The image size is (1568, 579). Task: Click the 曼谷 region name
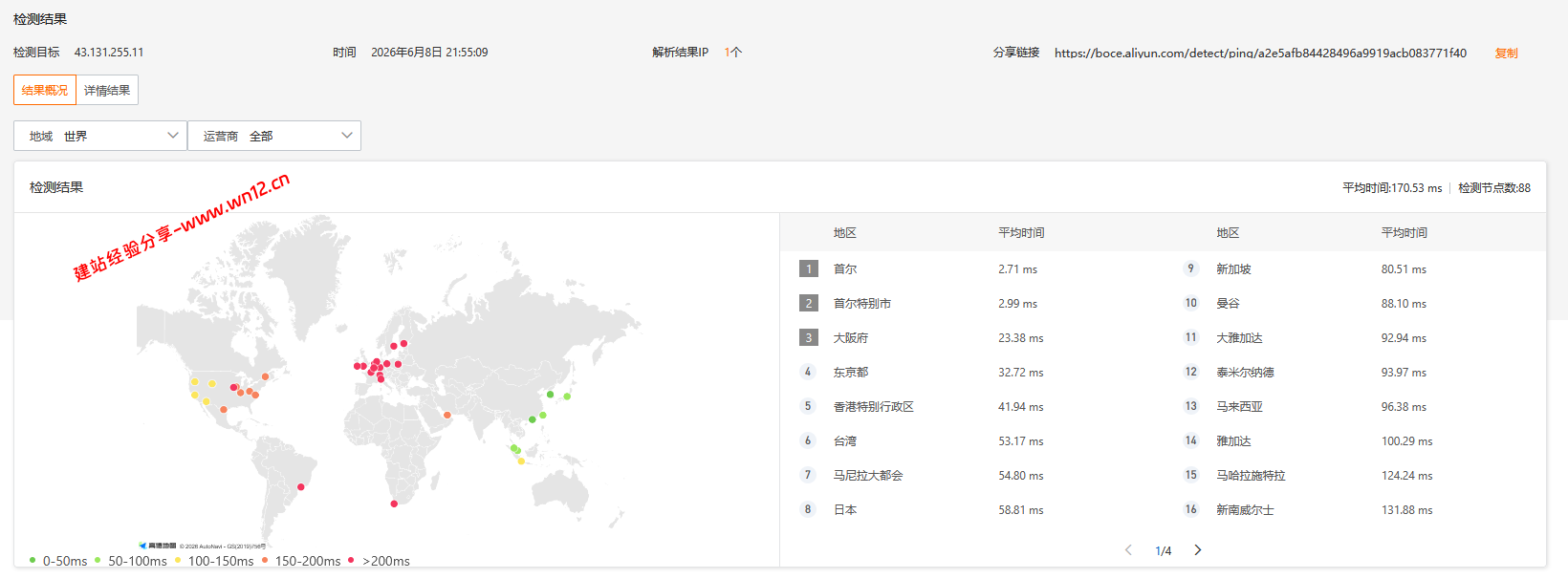click(1228, 303)
